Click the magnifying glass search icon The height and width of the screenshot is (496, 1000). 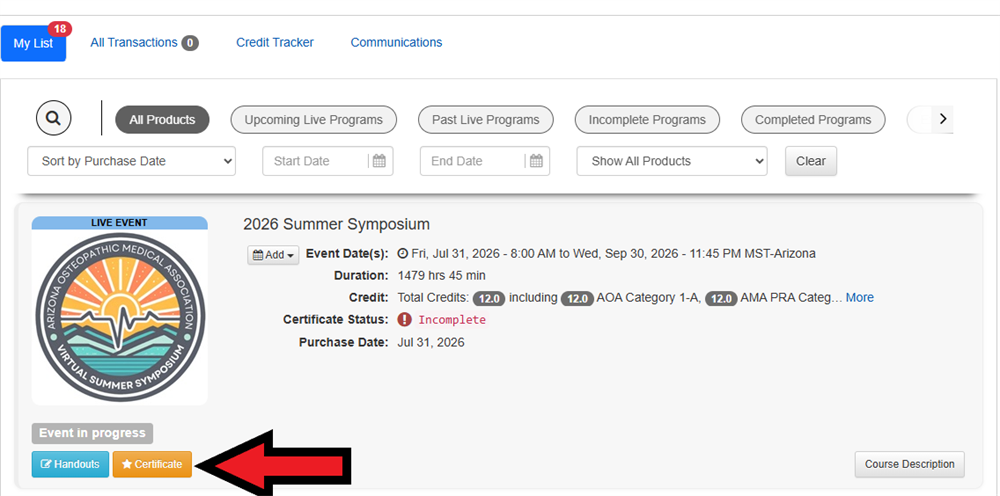coord(54,119)
